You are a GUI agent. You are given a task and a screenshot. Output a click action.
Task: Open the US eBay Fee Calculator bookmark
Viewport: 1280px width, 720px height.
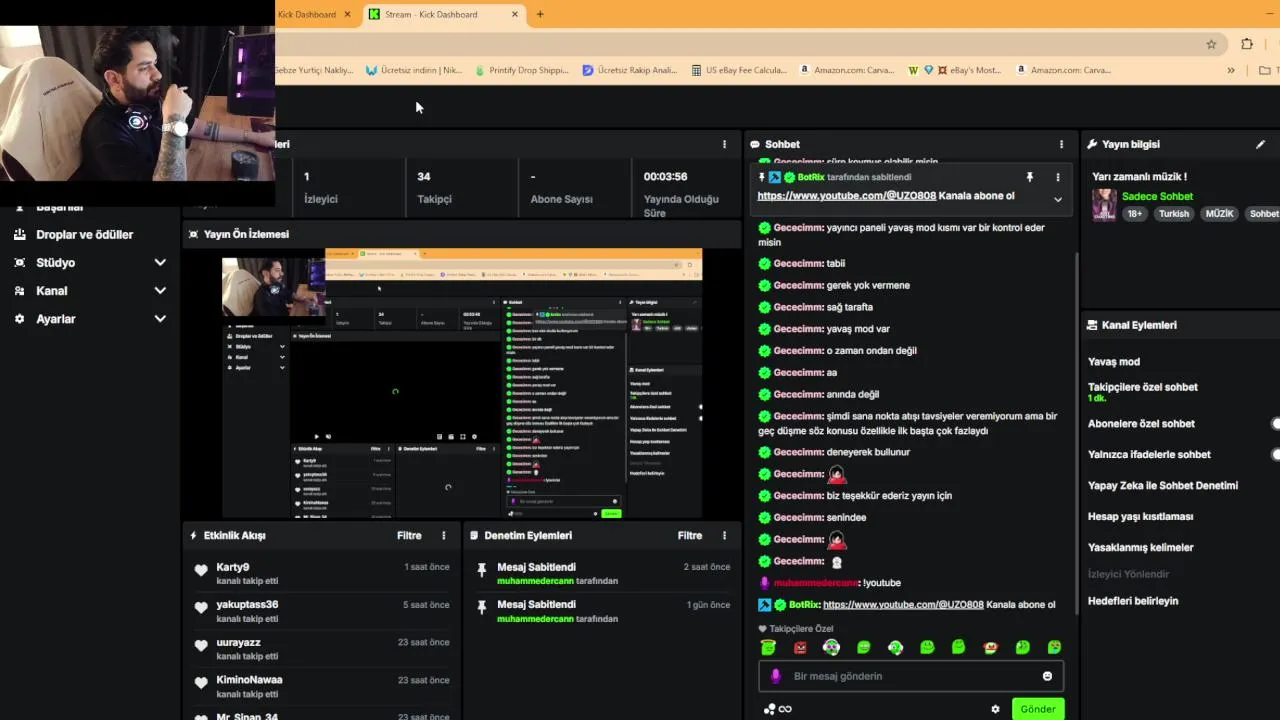click(740, 70)
